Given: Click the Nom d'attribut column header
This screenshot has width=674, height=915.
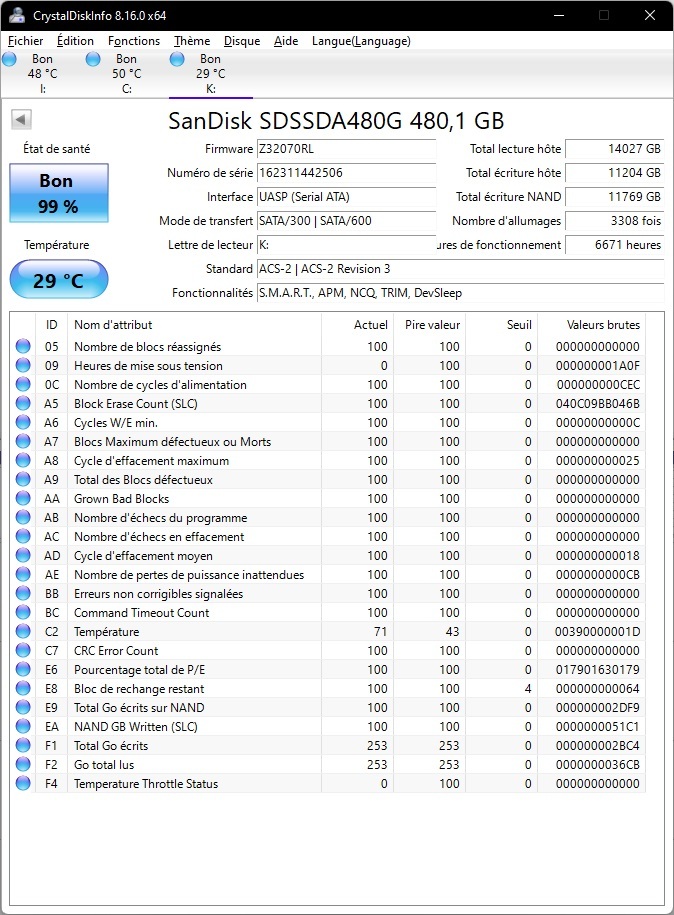Looking at the screenshot, I should [x=194, y=324].
